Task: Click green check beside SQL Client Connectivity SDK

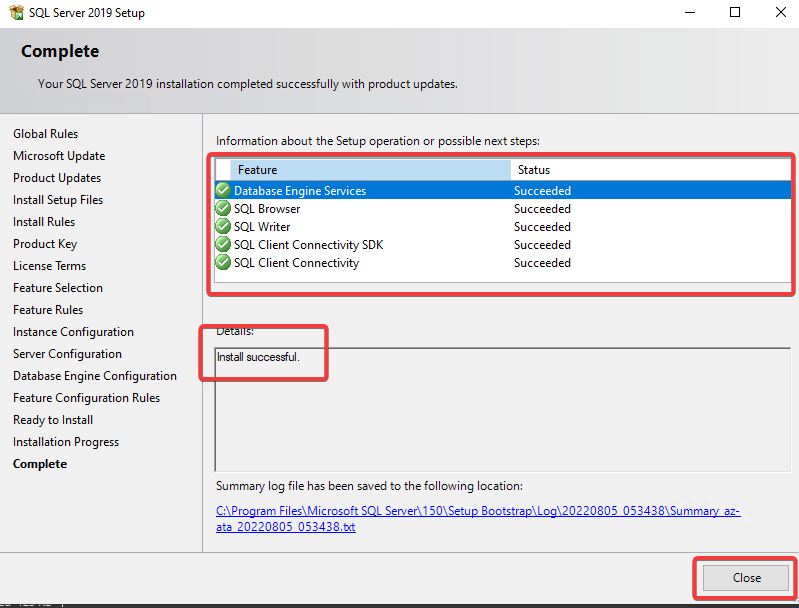Action: click(223, 245)
